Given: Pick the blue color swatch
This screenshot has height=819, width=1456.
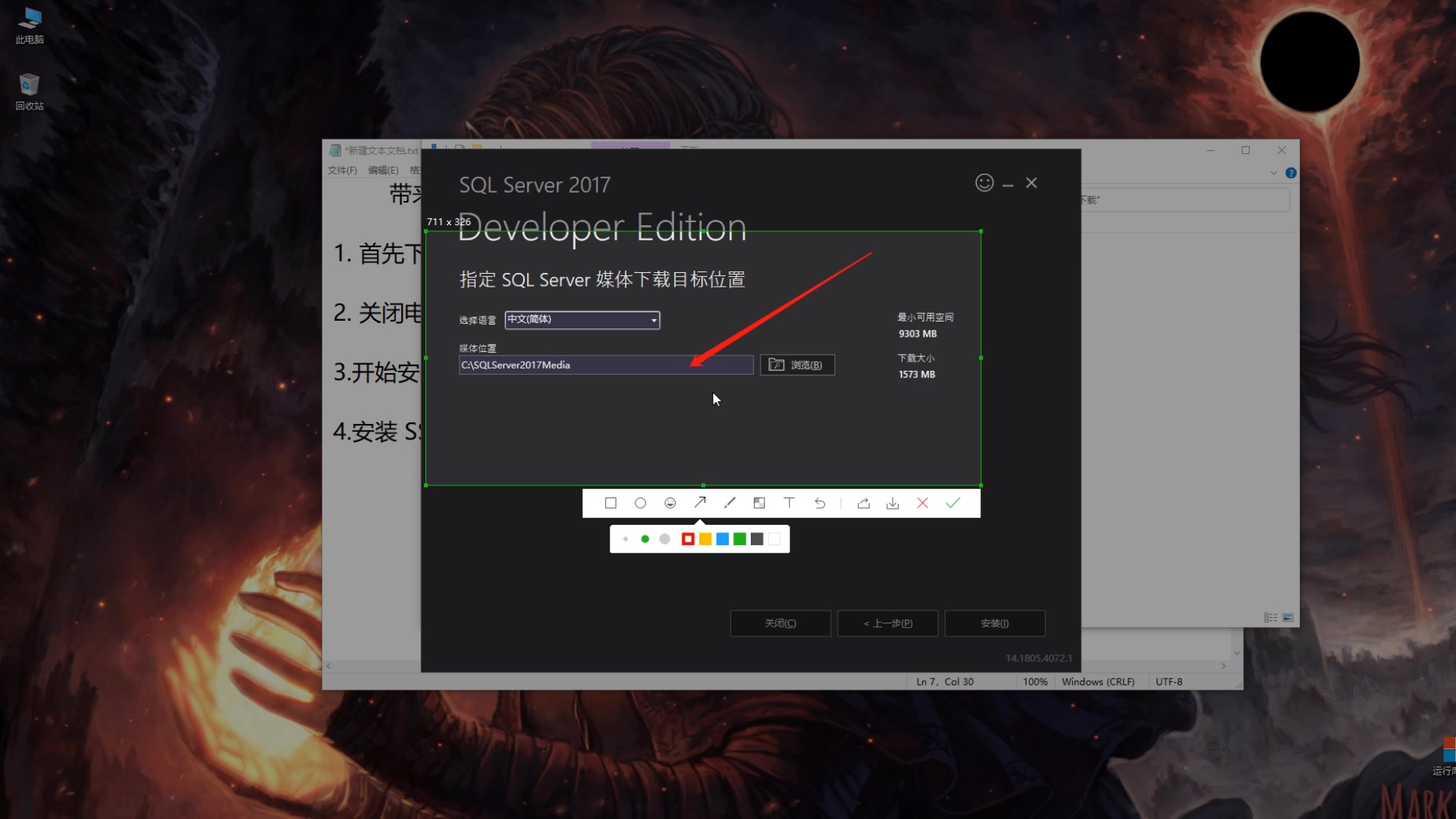Looking at the screenshot, I should [x=723, y=539].
